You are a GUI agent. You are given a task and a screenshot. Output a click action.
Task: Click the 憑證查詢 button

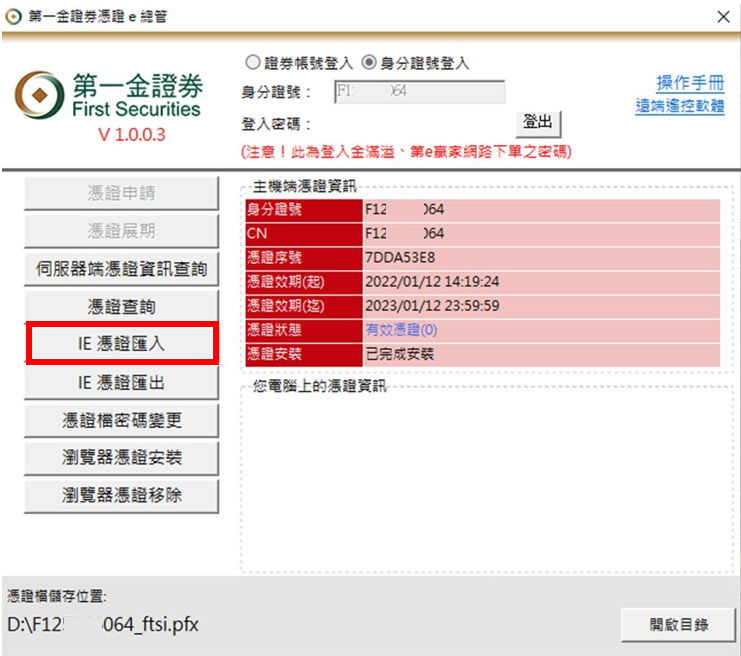pos(121,307)
